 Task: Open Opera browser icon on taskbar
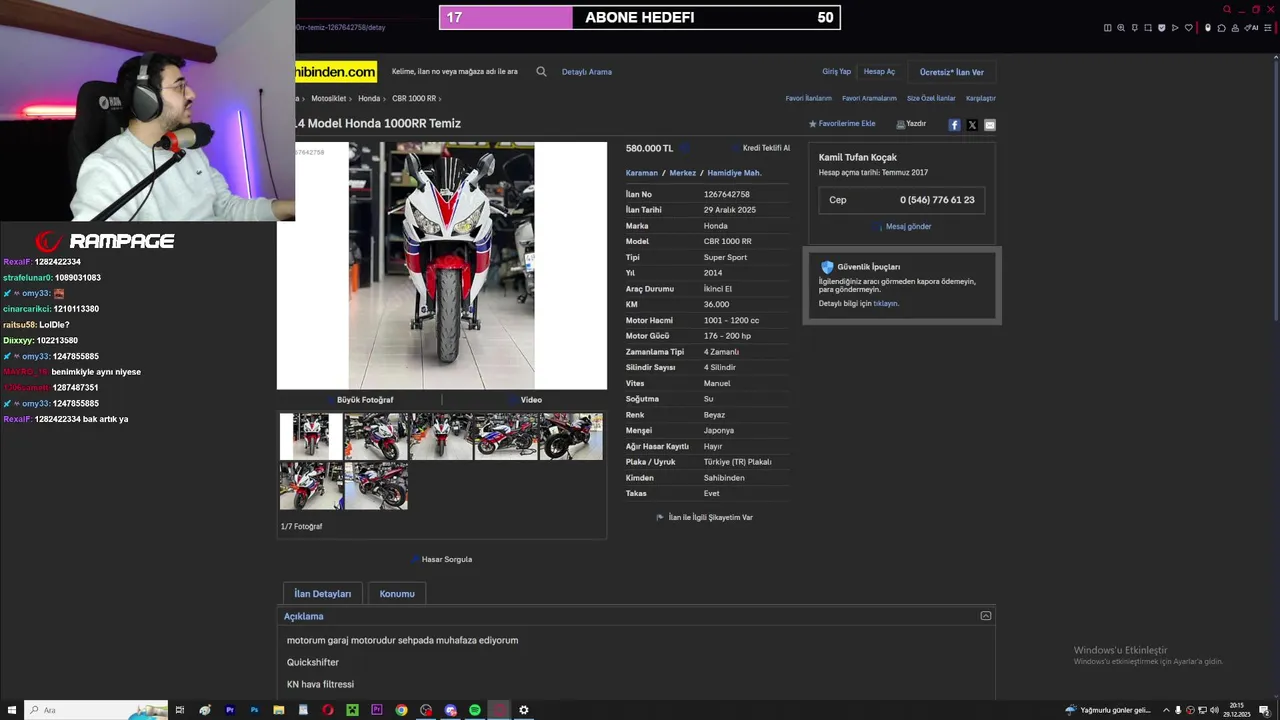(328, 710)
